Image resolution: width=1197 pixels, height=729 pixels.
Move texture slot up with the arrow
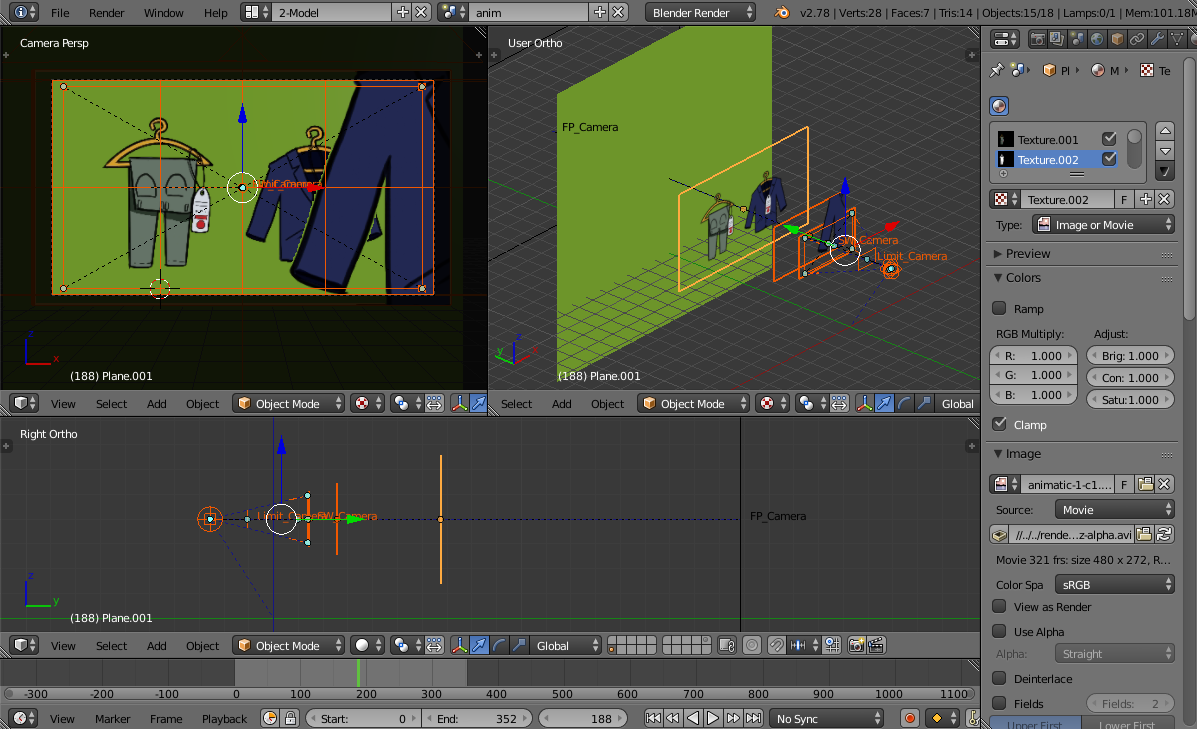click(x=1165, y=131)
